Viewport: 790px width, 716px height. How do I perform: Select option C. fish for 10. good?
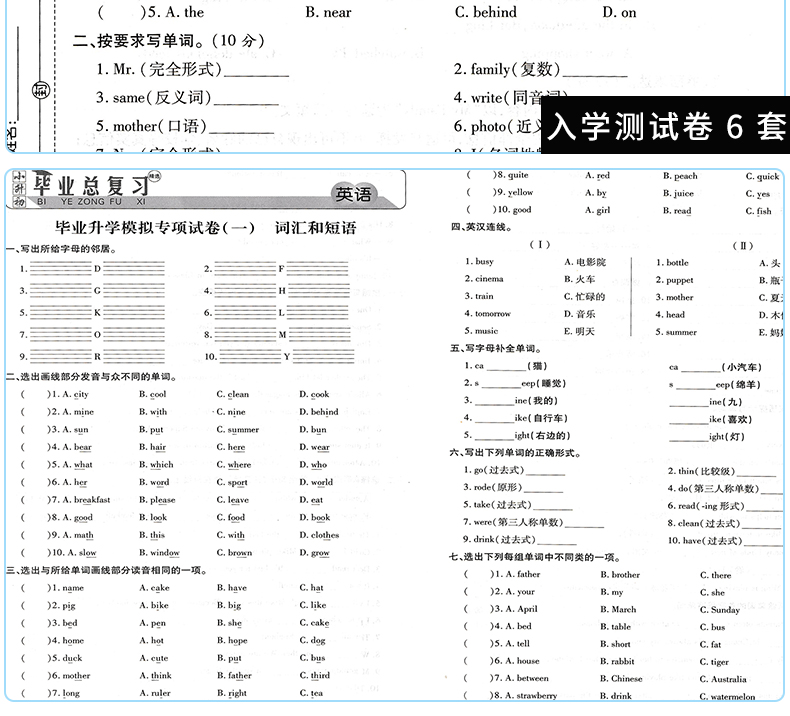(x=758, y=211)
